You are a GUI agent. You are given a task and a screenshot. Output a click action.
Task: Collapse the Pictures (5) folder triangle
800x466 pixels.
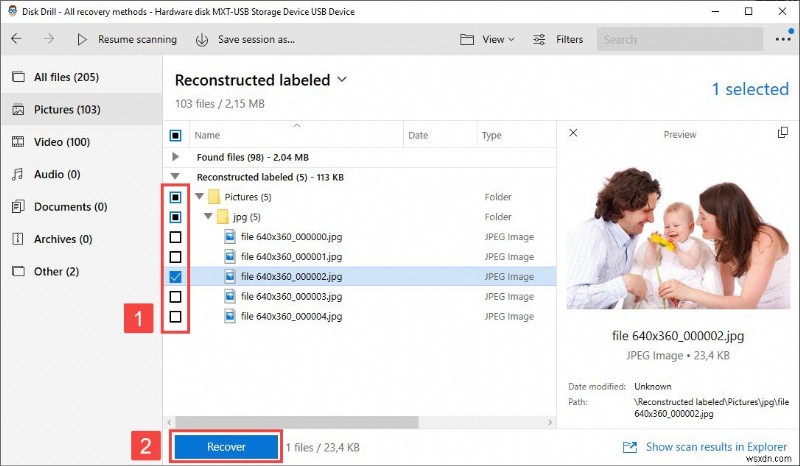(x=199, y=196)
